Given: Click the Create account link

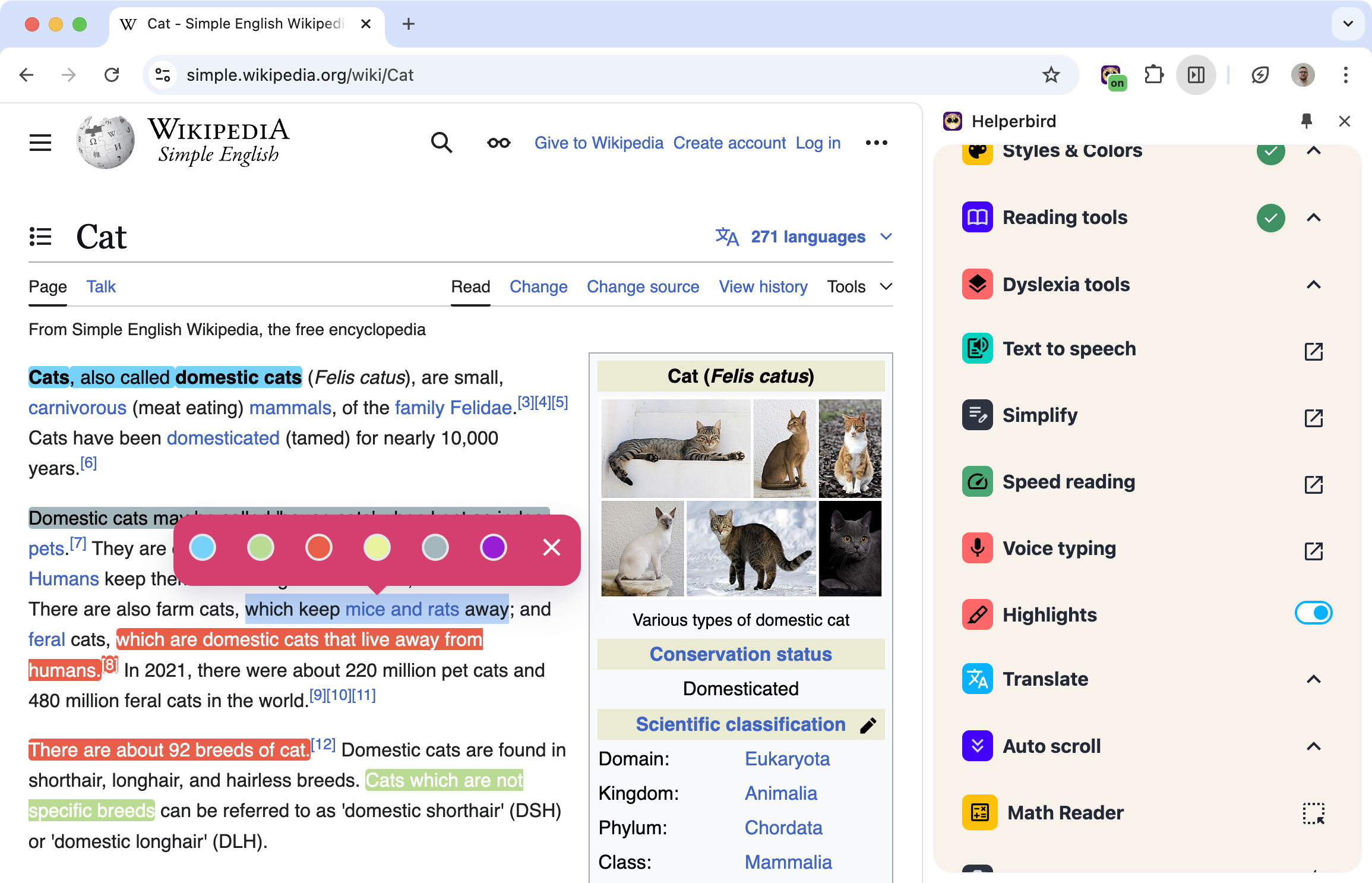Looking at the screenshot, I should [x=729, y=143].
